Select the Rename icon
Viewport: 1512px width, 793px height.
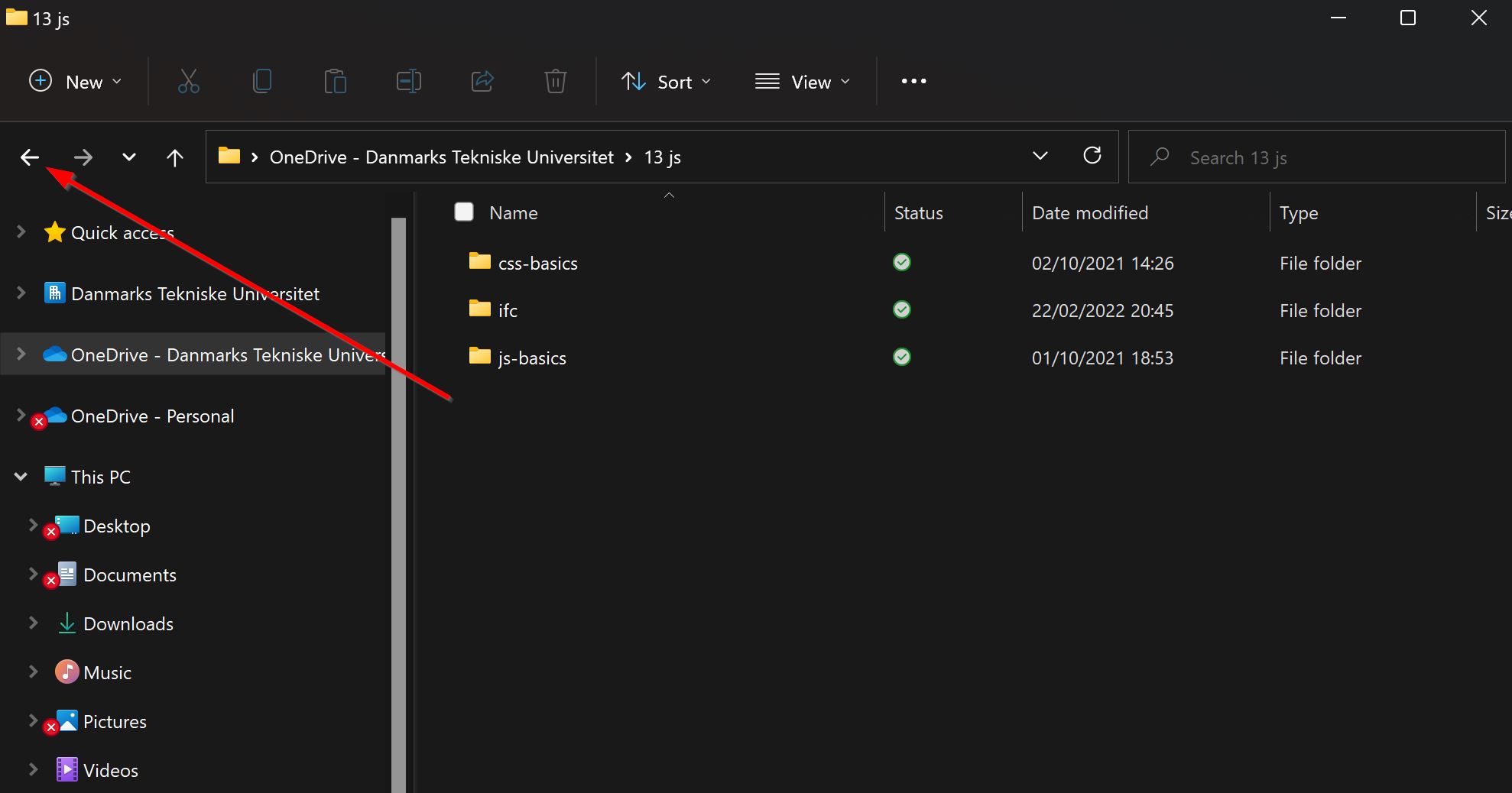pos(408,81)
